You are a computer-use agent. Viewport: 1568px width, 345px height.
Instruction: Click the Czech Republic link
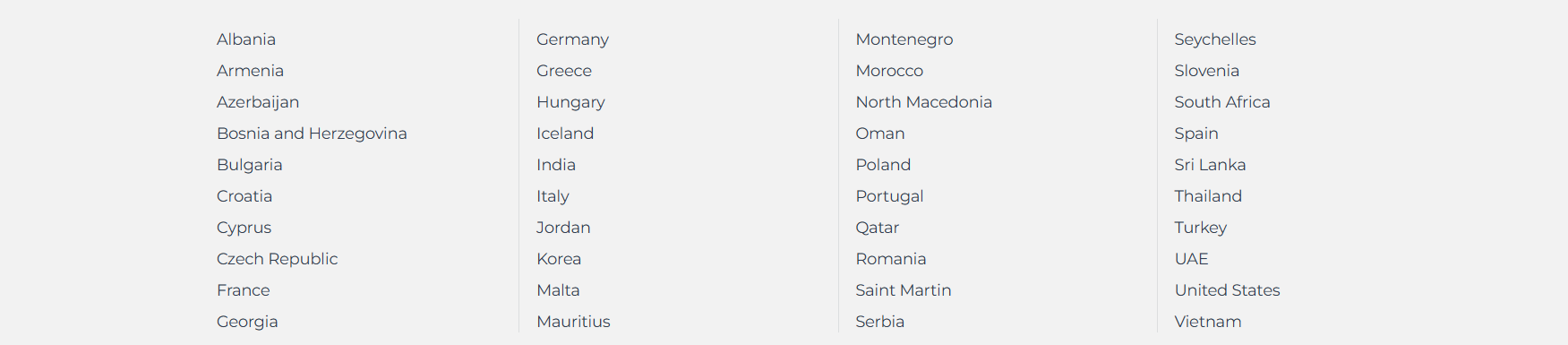pos(277,259)
